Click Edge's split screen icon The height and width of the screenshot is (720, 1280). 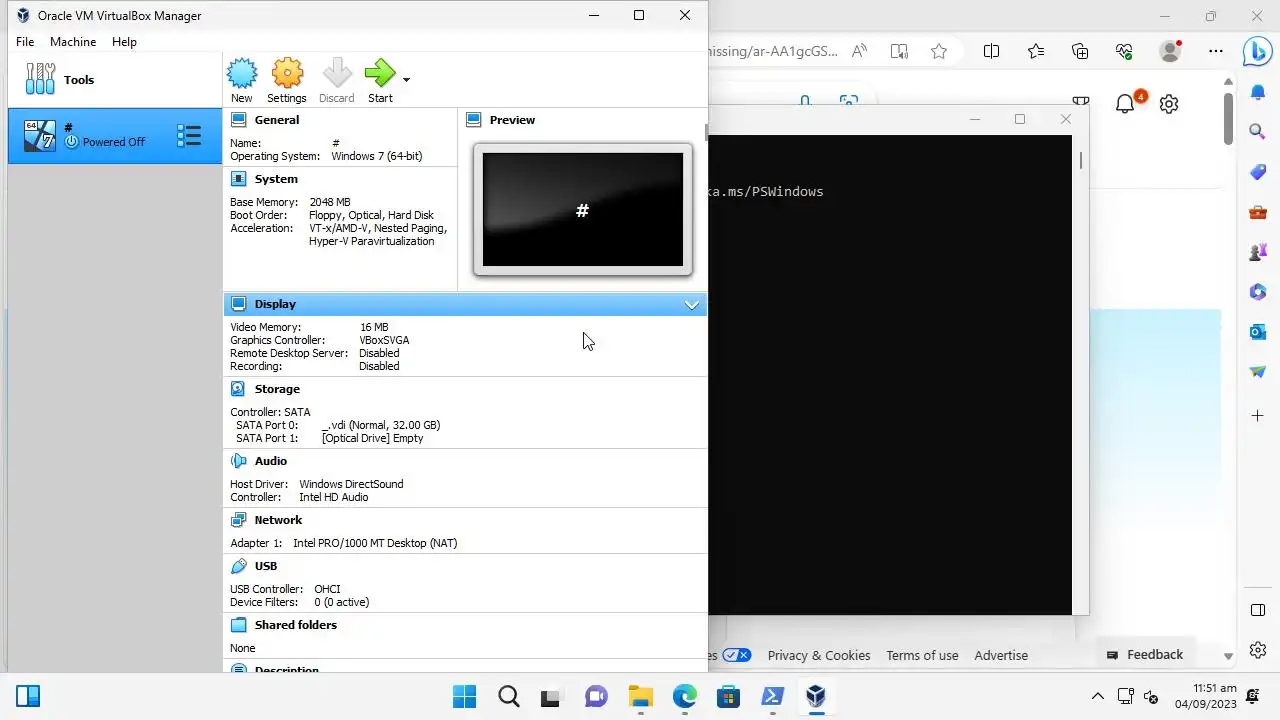(x=992, y=51)
